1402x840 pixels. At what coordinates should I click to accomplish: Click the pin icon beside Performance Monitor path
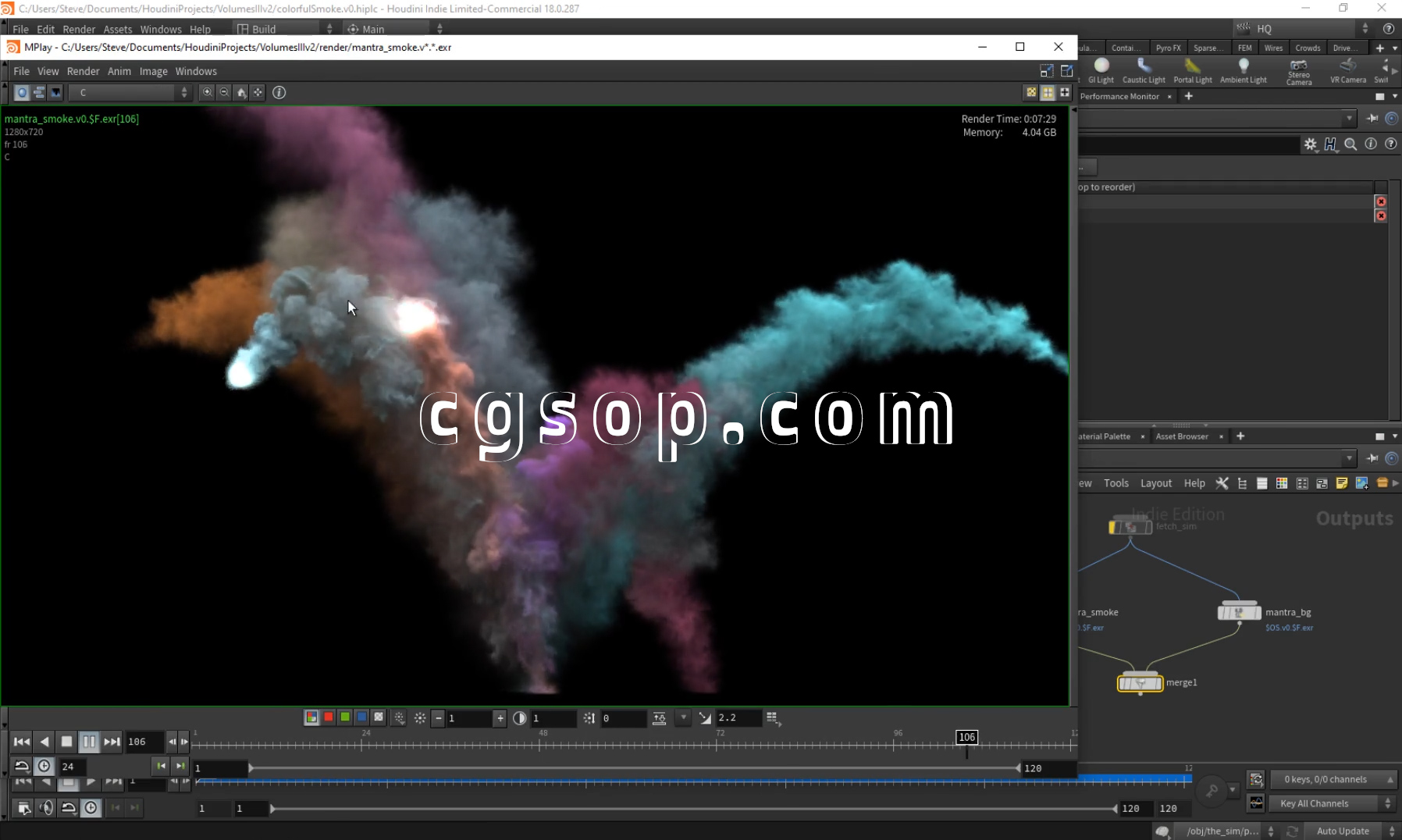pos(1372,119)
